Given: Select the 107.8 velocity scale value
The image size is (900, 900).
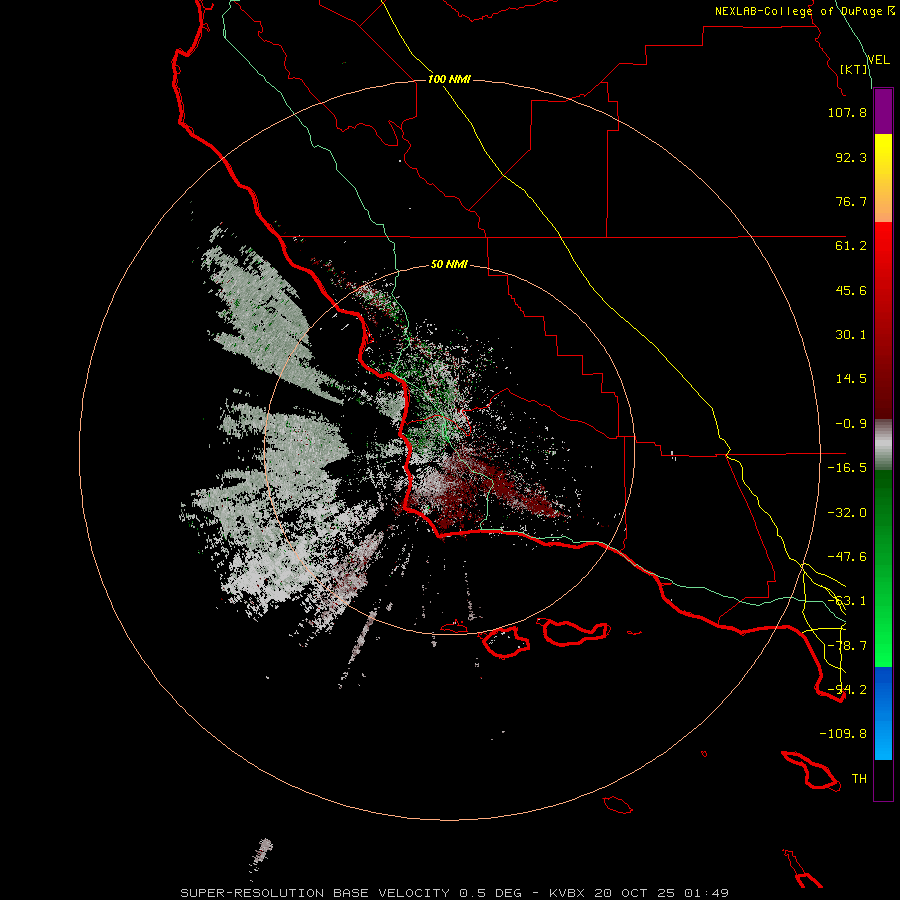Looking at the screenshot, I should (x=847, y=112).
